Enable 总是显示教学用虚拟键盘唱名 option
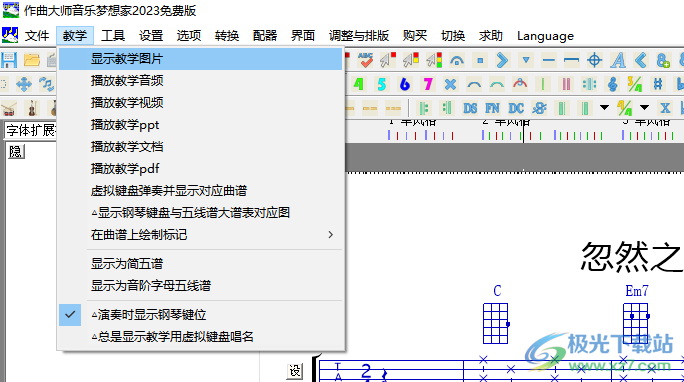 [x=201, y=337]
